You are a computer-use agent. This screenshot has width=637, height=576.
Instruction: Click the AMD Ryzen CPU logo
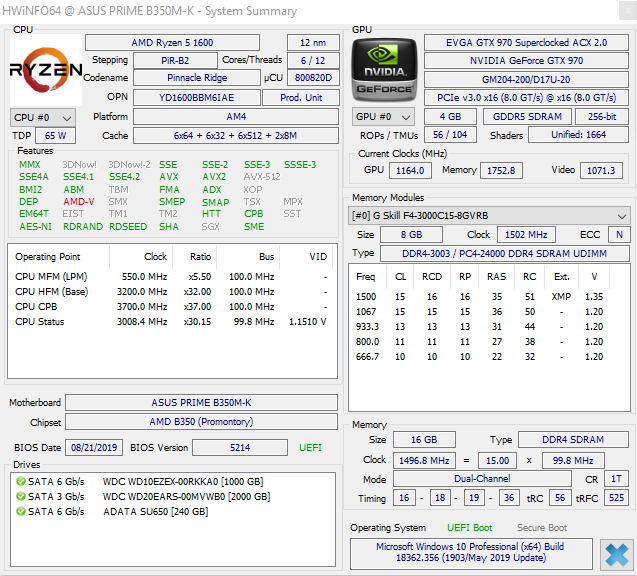point(46,70)
